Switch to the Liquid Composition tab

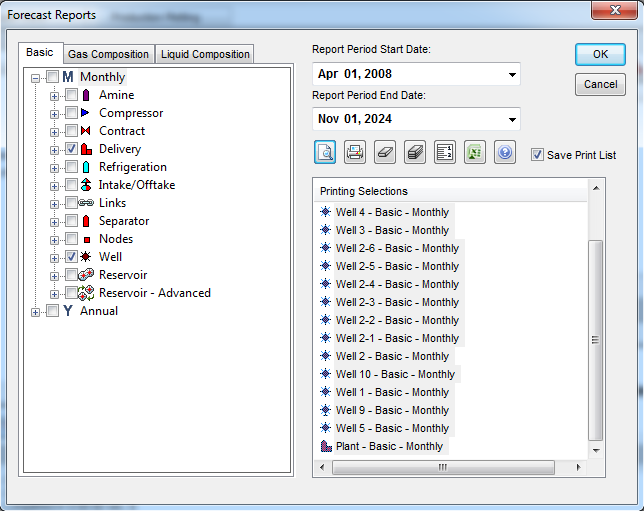[206, 54]
